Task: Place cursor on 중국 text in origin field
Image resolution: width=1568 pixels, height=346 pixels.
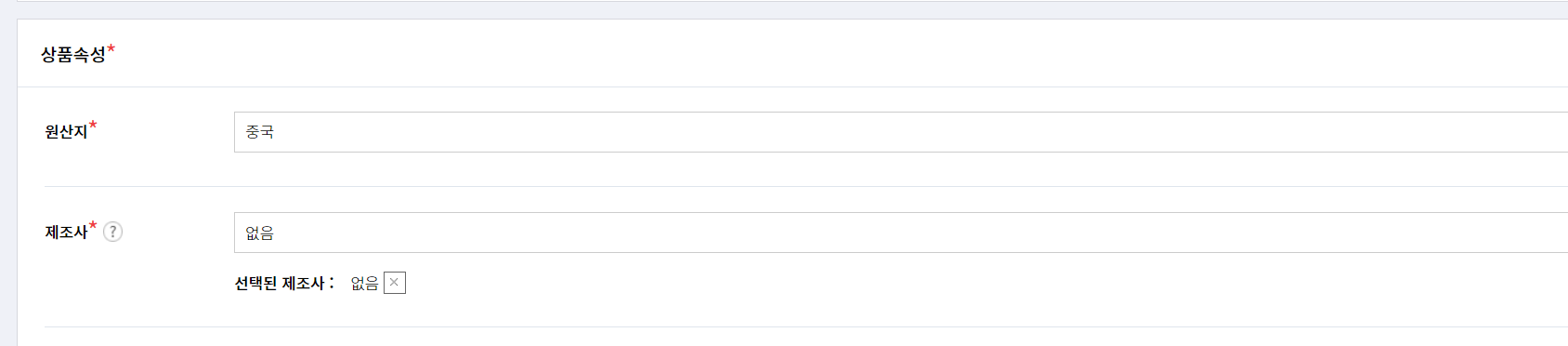Action: click(259, 132)
